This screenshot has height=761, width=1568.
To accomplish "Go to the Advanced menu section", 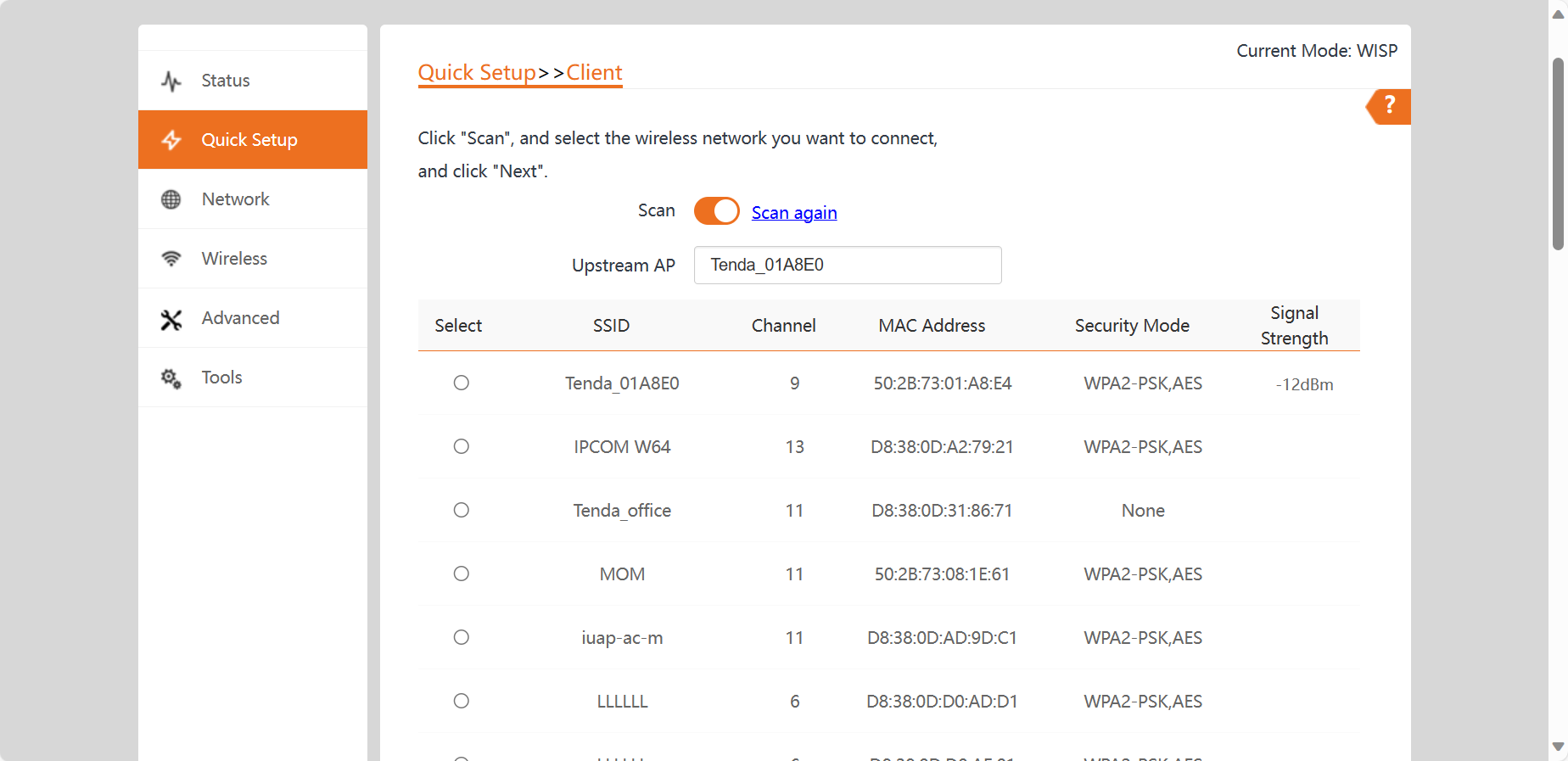I will click(x=240, y=318).
